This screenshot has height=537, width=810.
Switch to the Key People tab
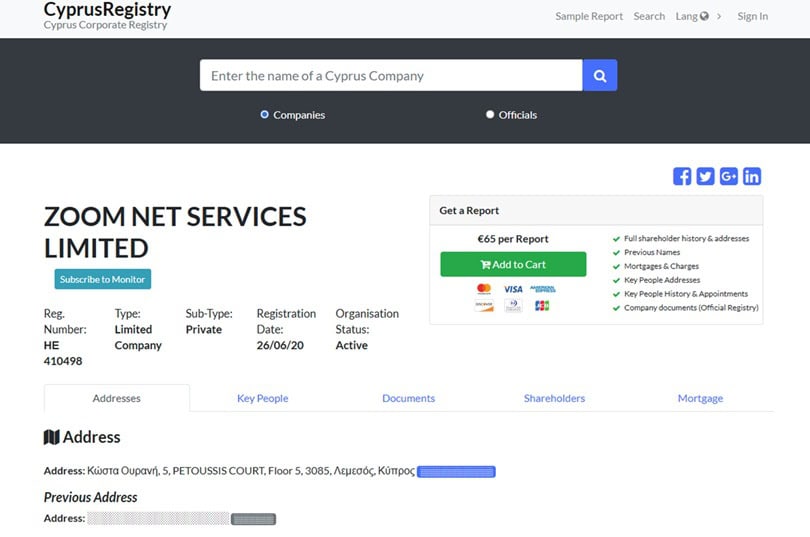[x=262, y=398]
